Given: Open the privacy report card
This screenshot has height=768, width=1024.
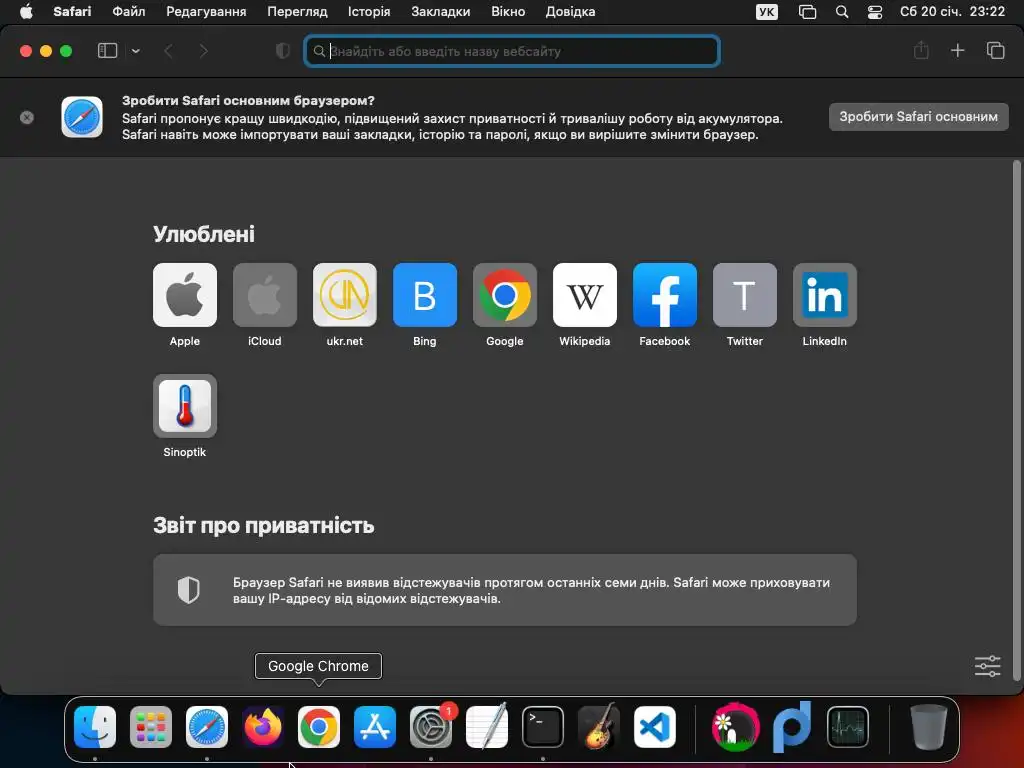Looking at the screenshot, I should (505, 590).
